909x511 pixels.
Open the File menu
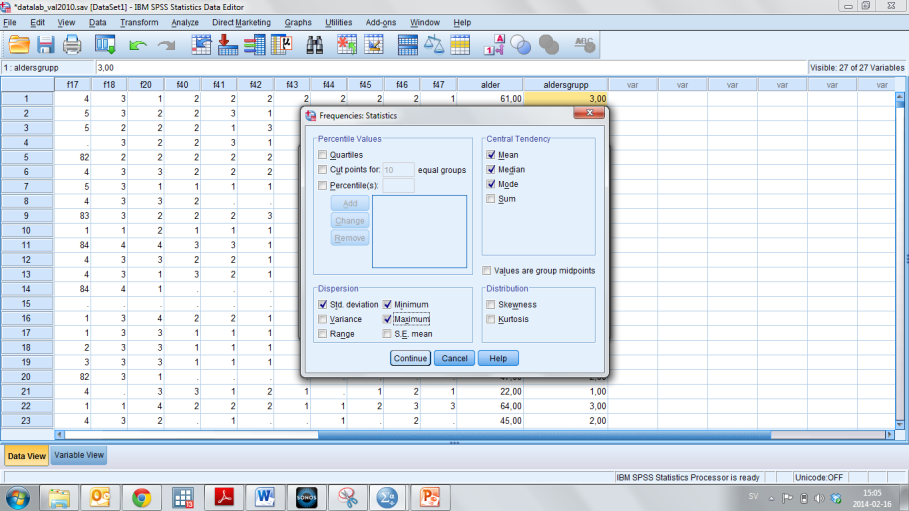(10, 23)
